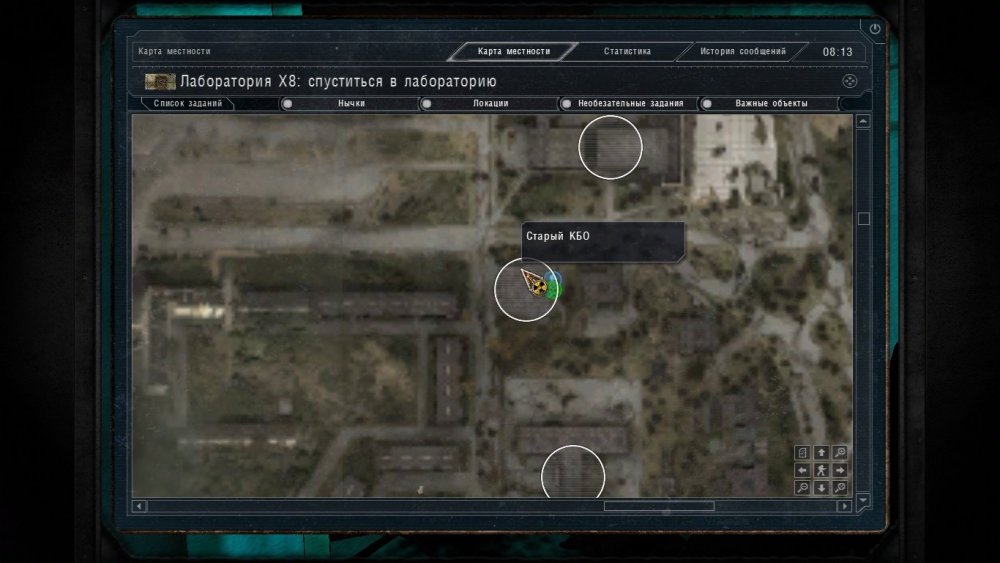Select the Старый КБО location circle
Screen dimensions: 1000x563
click(x=527, y=289)
